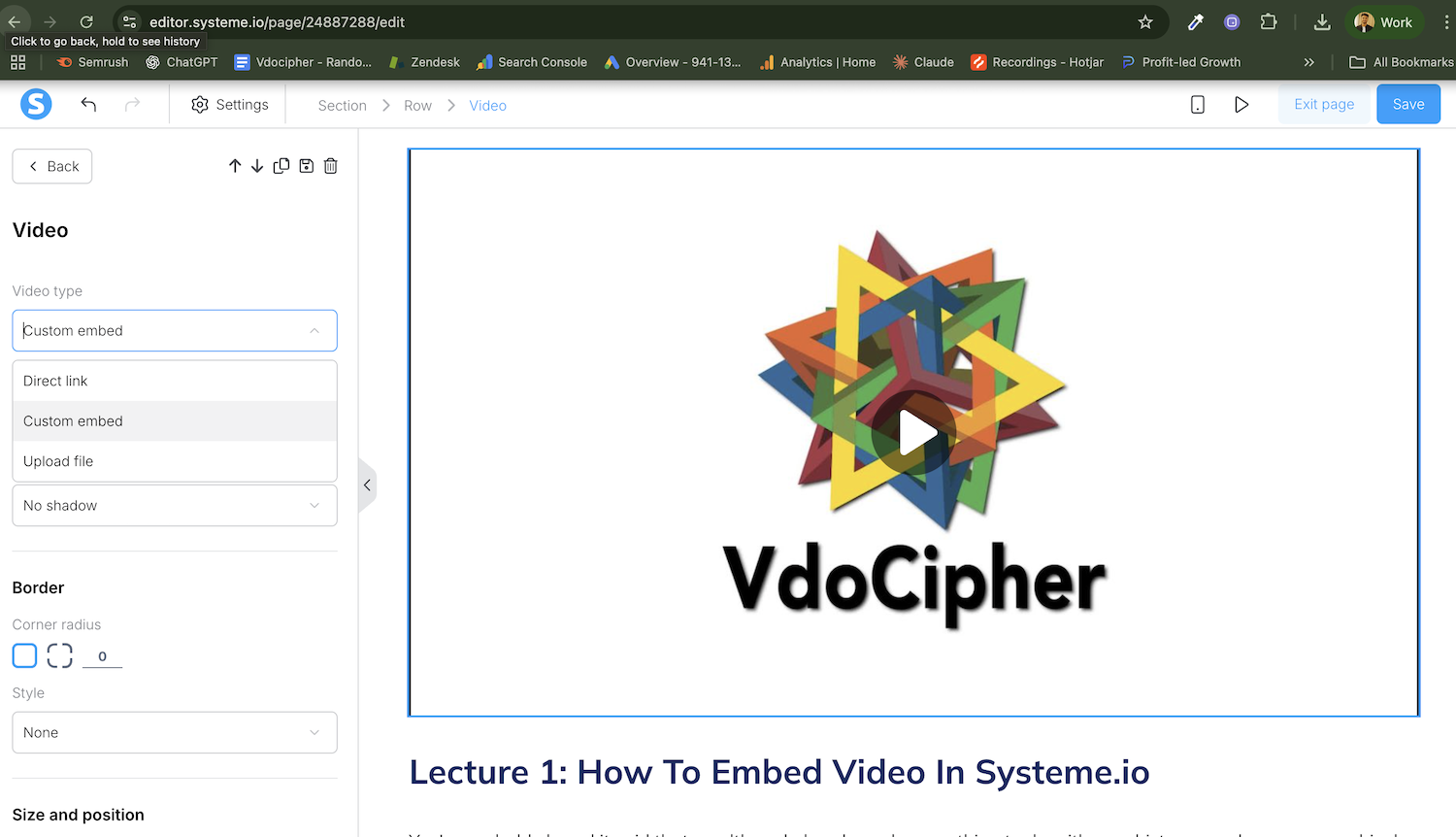Undo the last editor action
Screen dimensions: 1456x837
[88, 104]
